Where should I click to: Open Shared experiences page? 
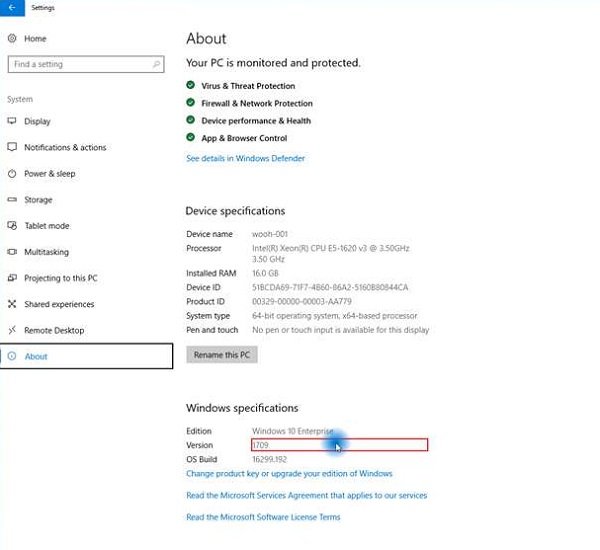click(x=59, y=304)
